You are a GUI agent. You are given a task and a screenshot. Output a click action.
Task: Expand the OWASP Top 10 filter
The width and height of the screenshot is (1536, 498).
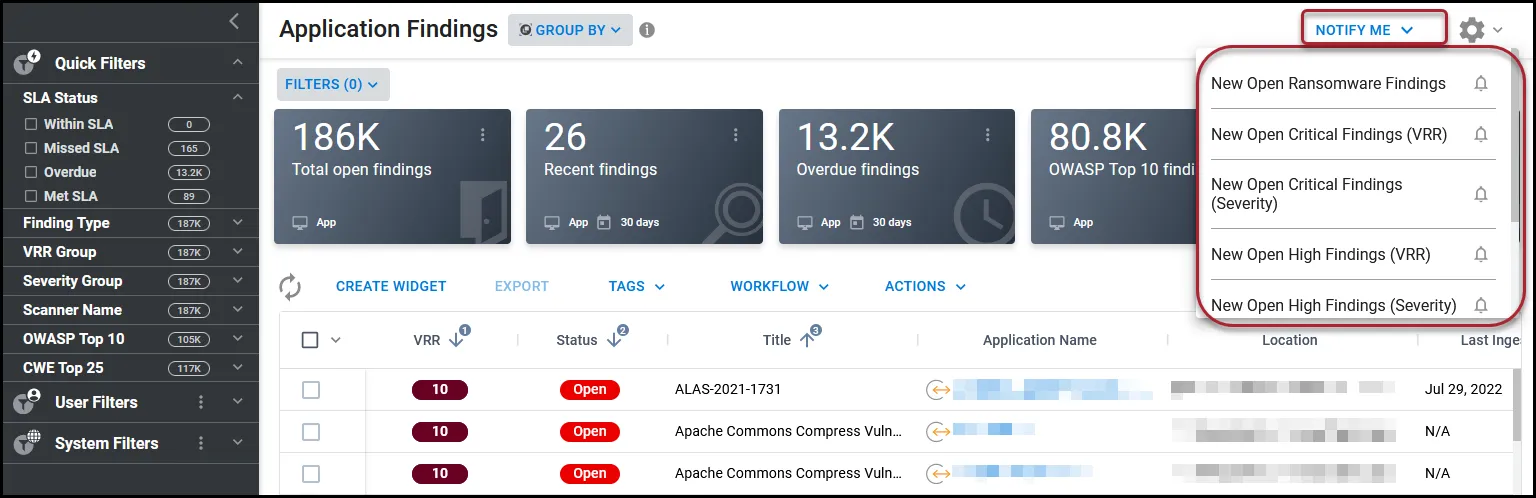(x=237, y=339)
